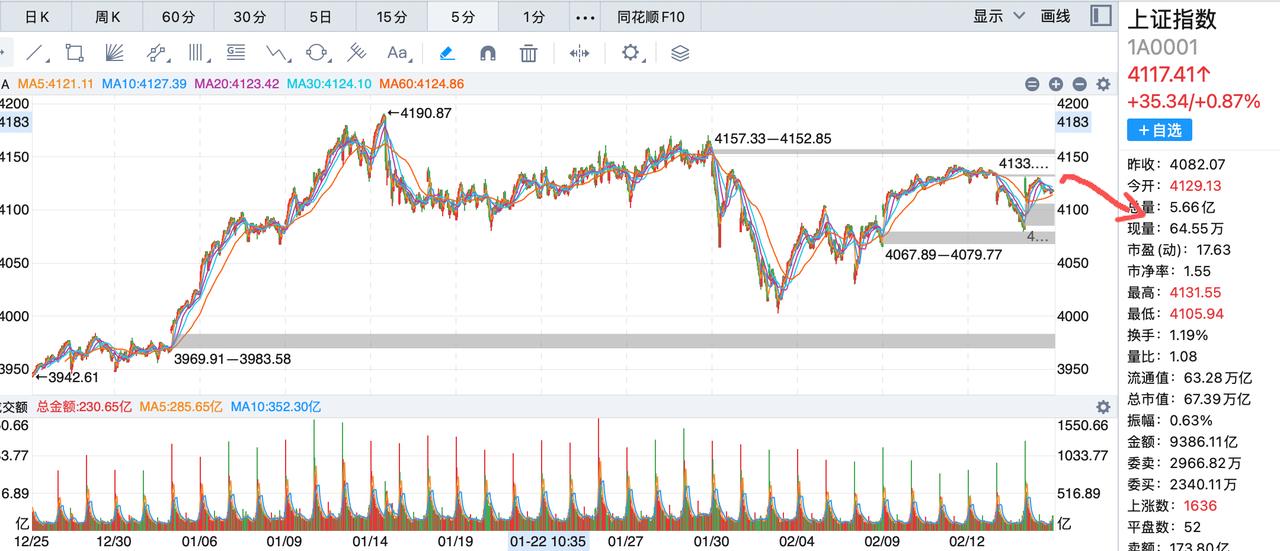Click the MA30:4124.10 indicator label
Screen dimensions: 1280x551
(x=329, y=84)
